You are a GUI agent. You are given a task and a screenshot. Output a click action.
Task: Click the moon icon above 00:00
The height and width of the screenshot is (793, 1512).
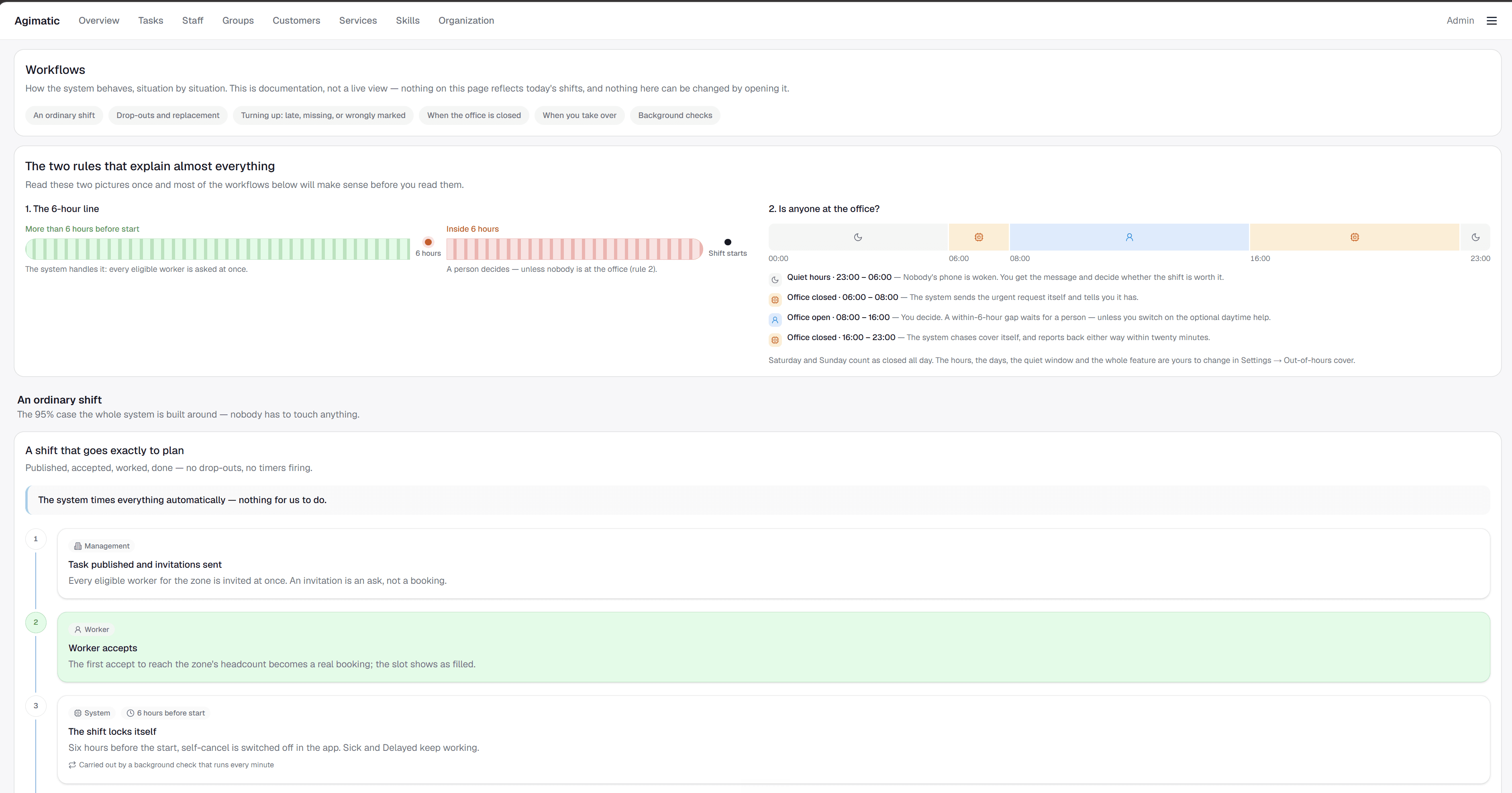click(x=858, y=237)
